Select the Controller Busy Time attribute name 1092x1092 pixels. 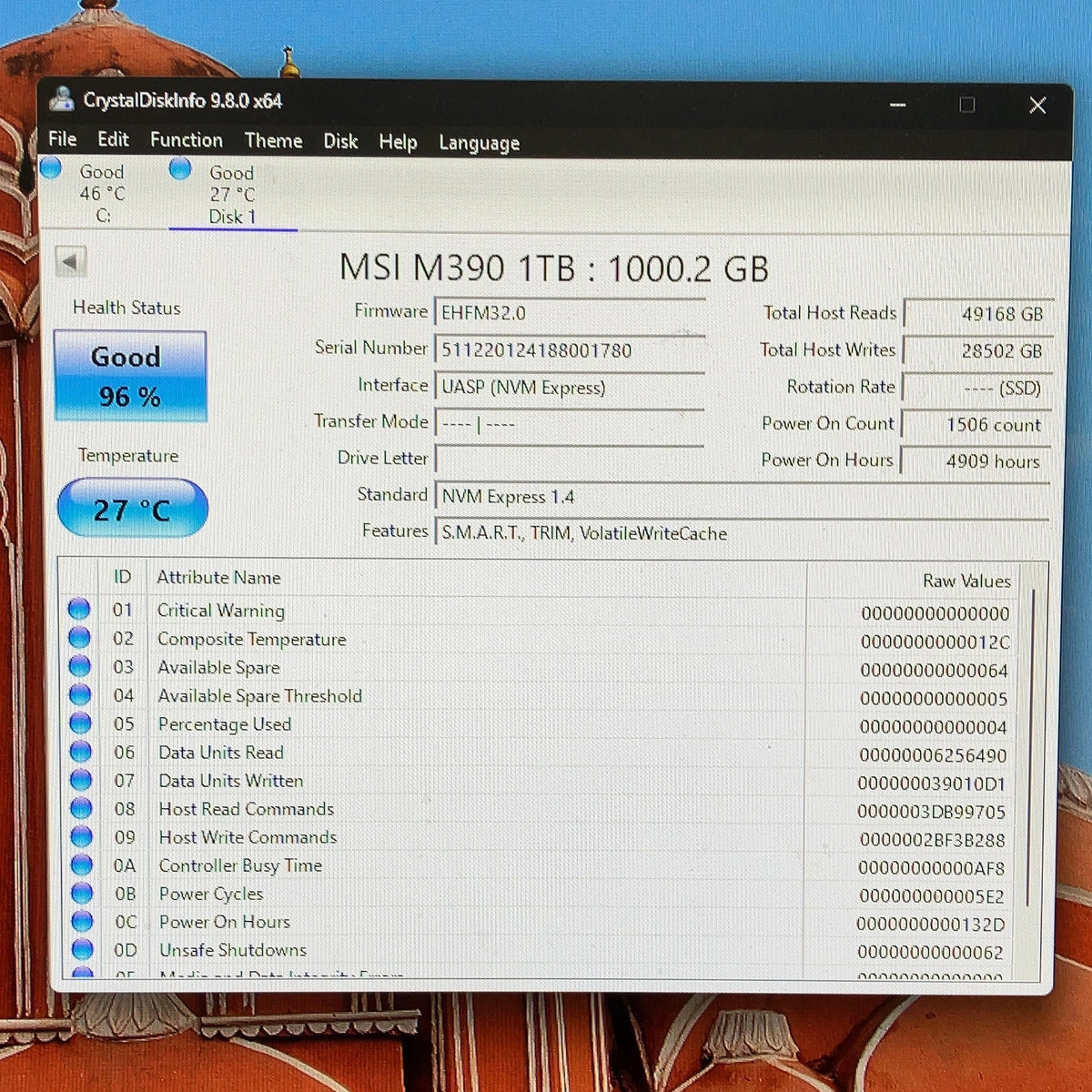pos(240,865)
